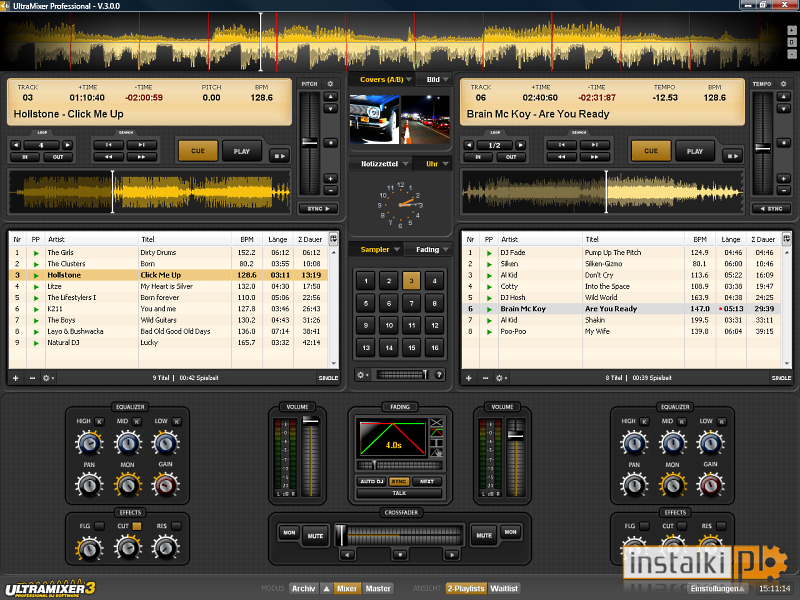
Task: Open the right playlist gear settings
Action: 501,378
